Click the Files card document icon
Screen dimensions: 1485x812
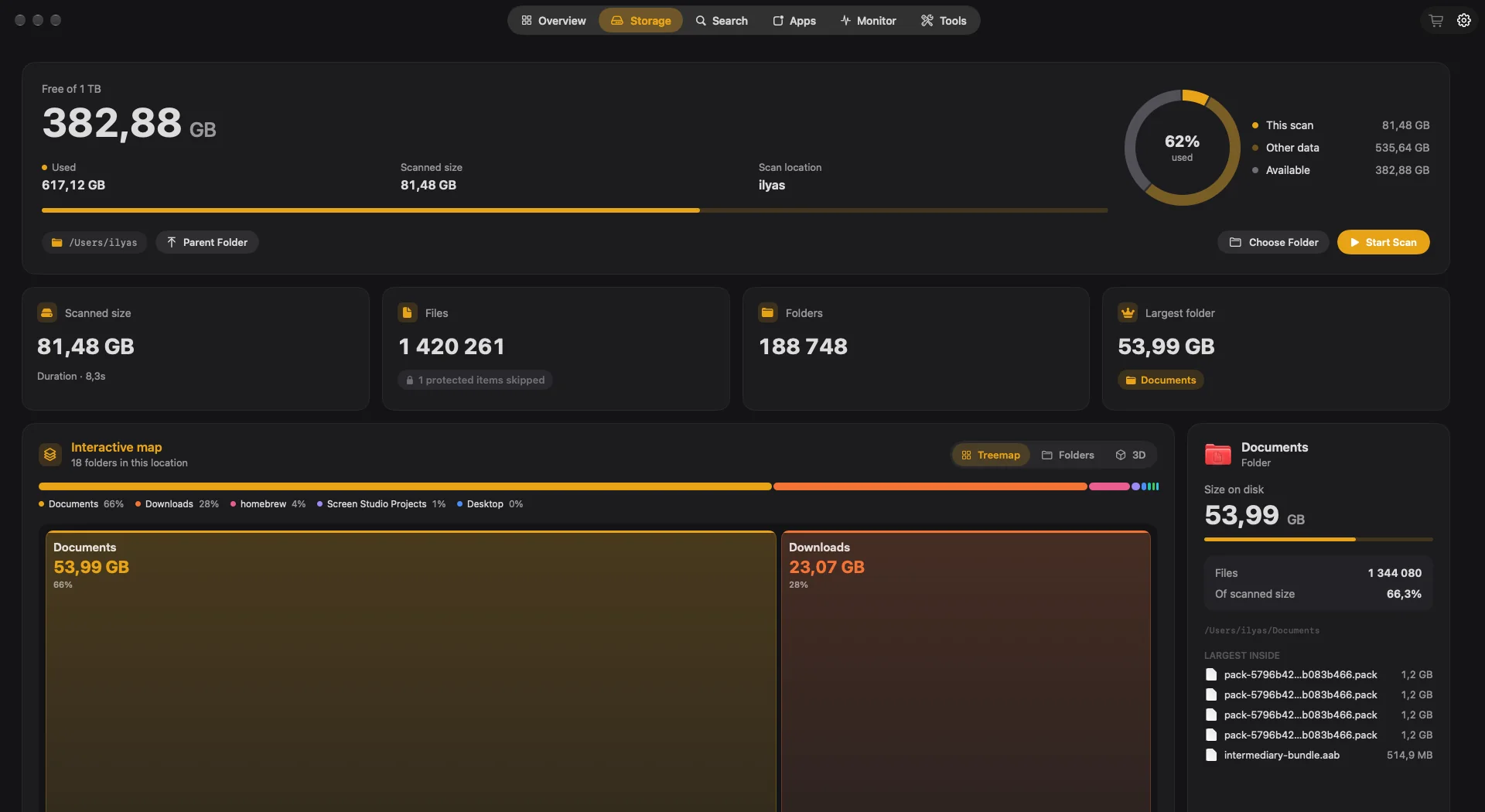[x=408, y=312]
